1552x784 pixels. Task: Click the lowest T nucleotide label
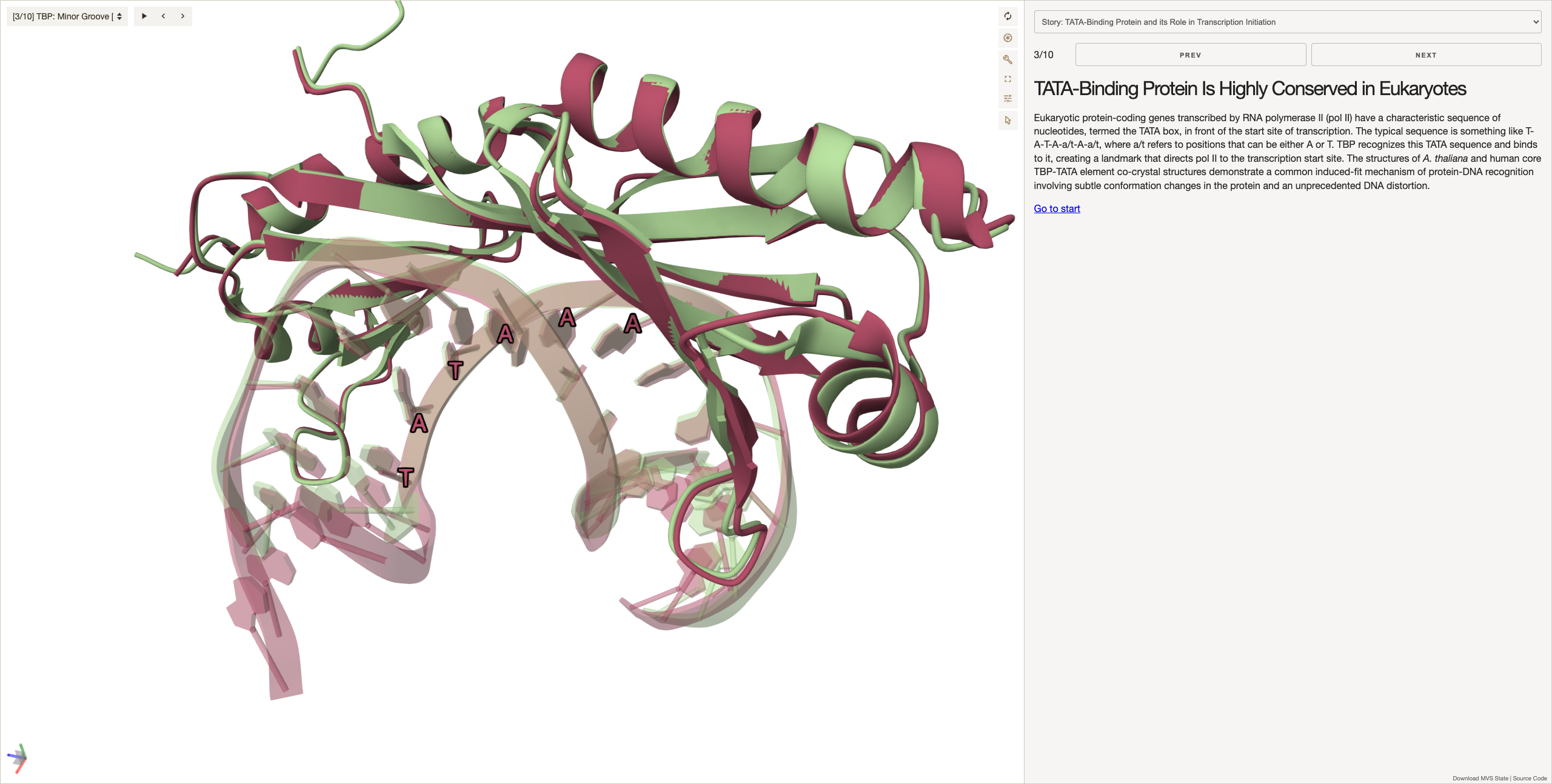406,477
